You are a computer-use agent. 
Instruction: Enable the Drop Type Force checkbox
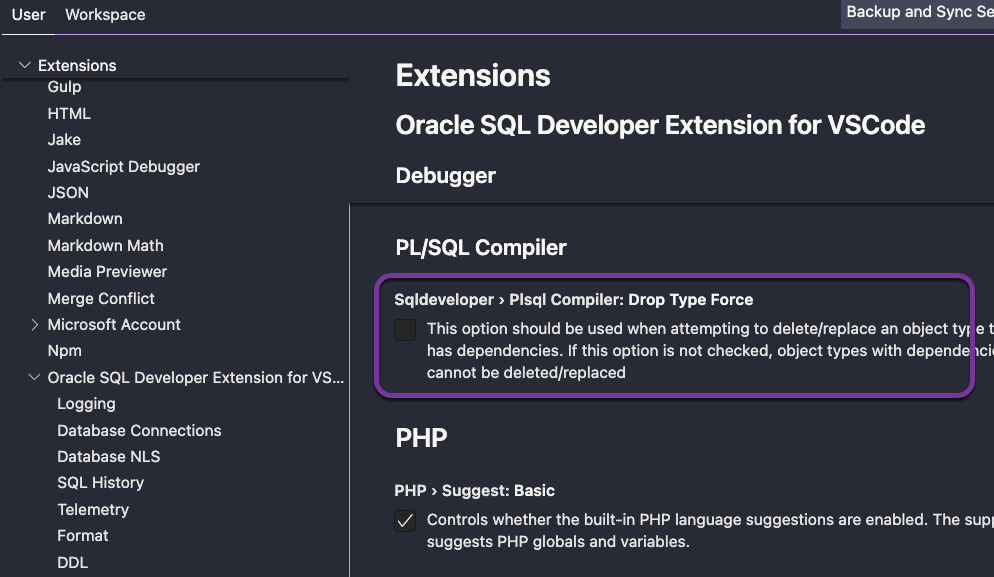click(x=405, y=330)
